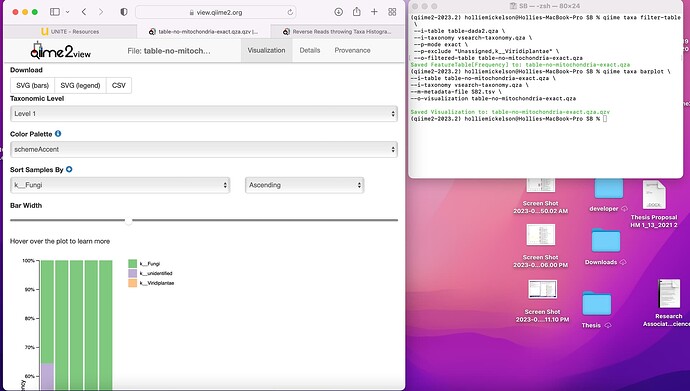The image size is (690, 391).
Task: Click the Safari share icon
Action: [356, 12]
